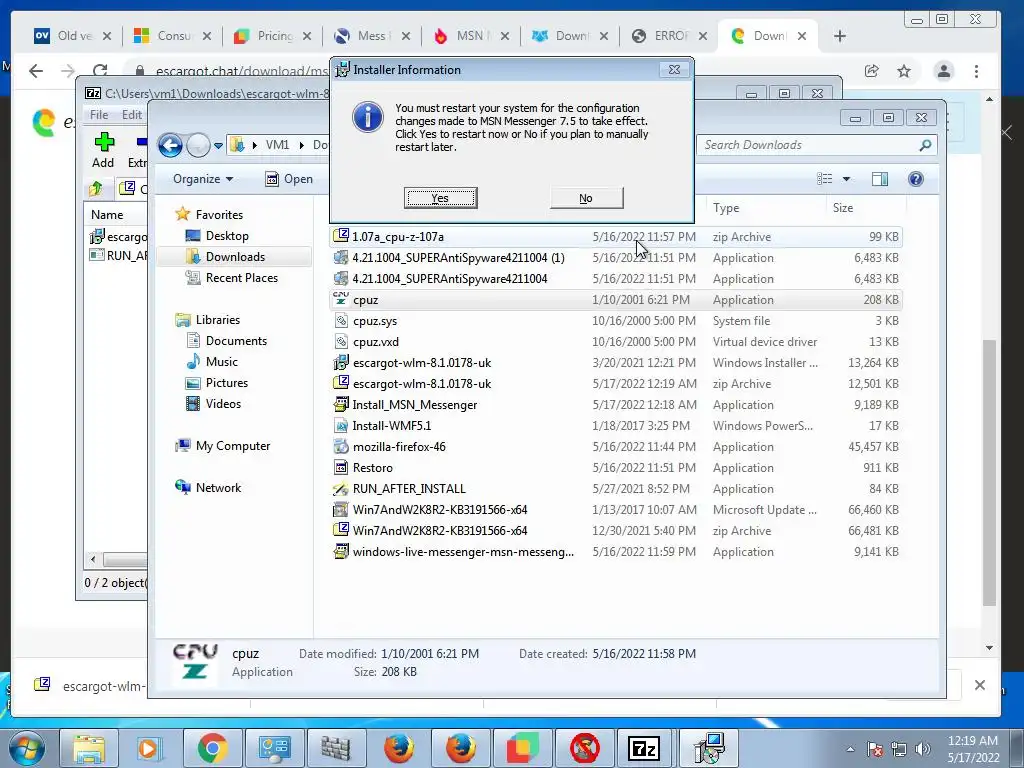Switch to the Consu... Chrome tab
This screenshot has height=768, width=1024.
172,36
